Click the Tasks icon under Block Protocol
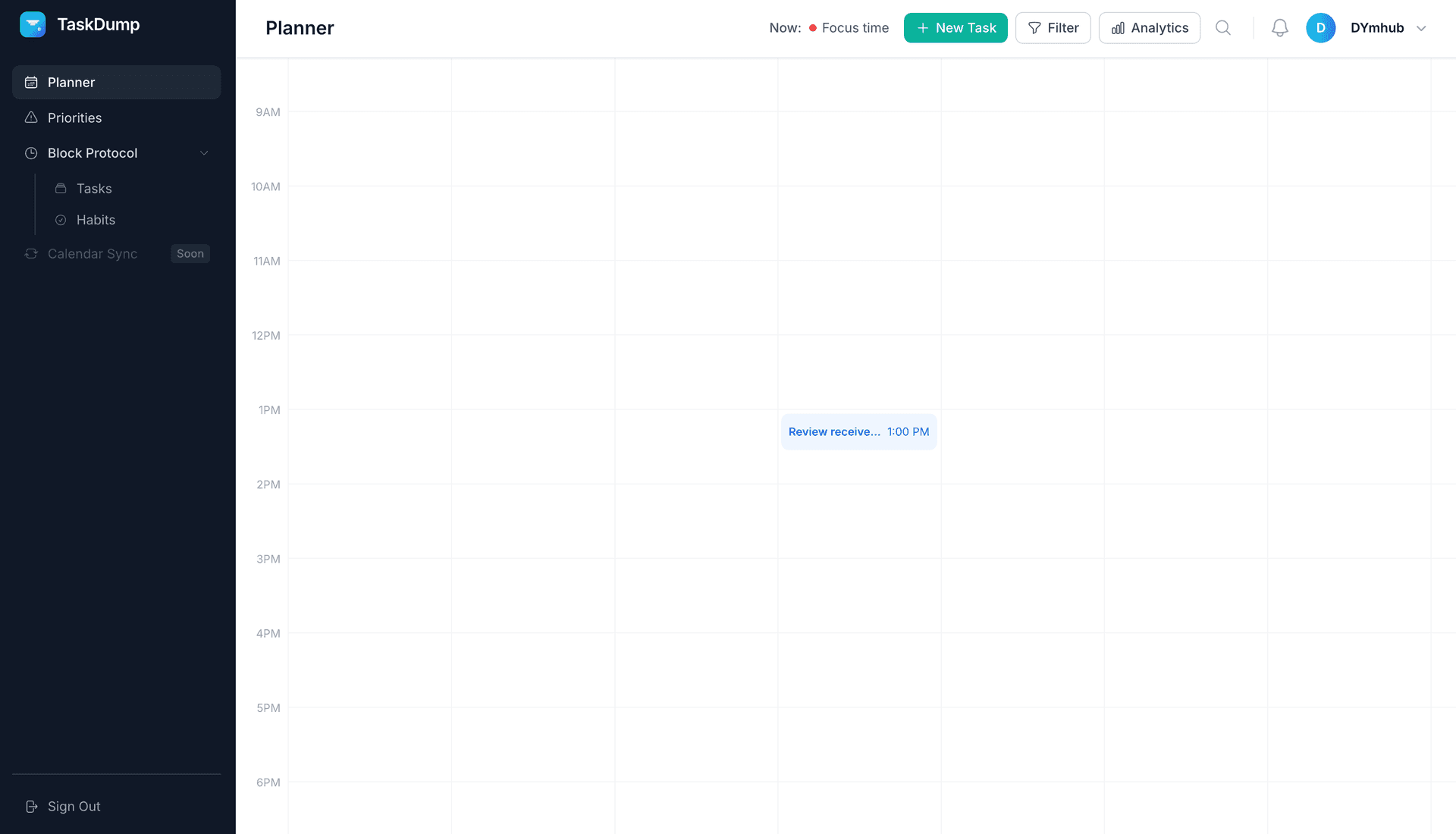Viewport: 1456px width, 834px height. pyautogui.click(x=61, y=188)
